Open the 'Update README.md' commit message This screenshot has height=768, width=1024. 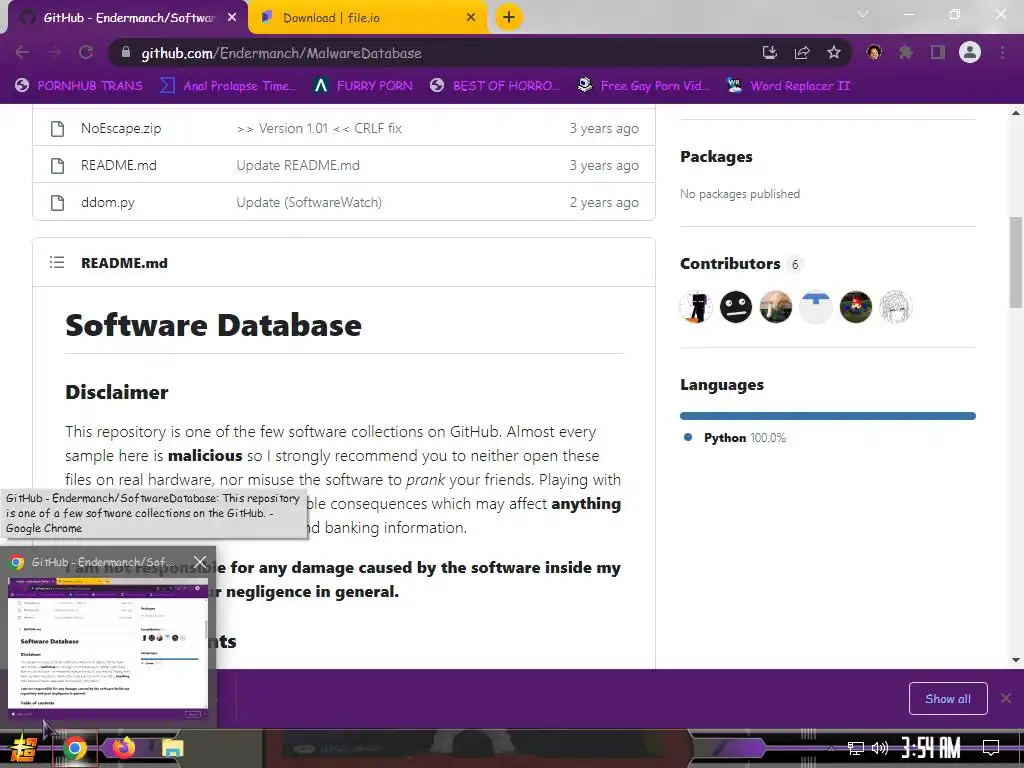[298, 165]
